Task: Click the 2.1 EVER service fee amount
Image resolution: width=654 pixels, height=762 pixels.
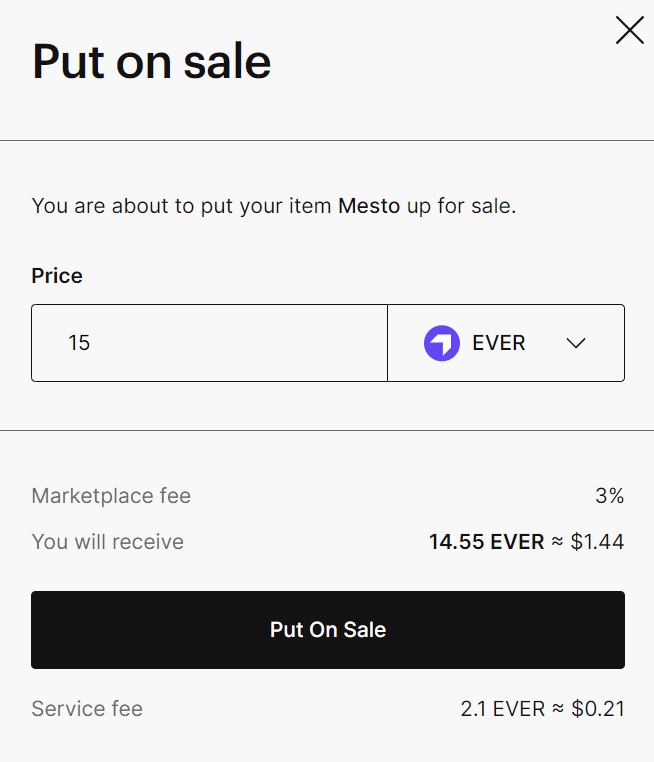Action: coord(503,709)
